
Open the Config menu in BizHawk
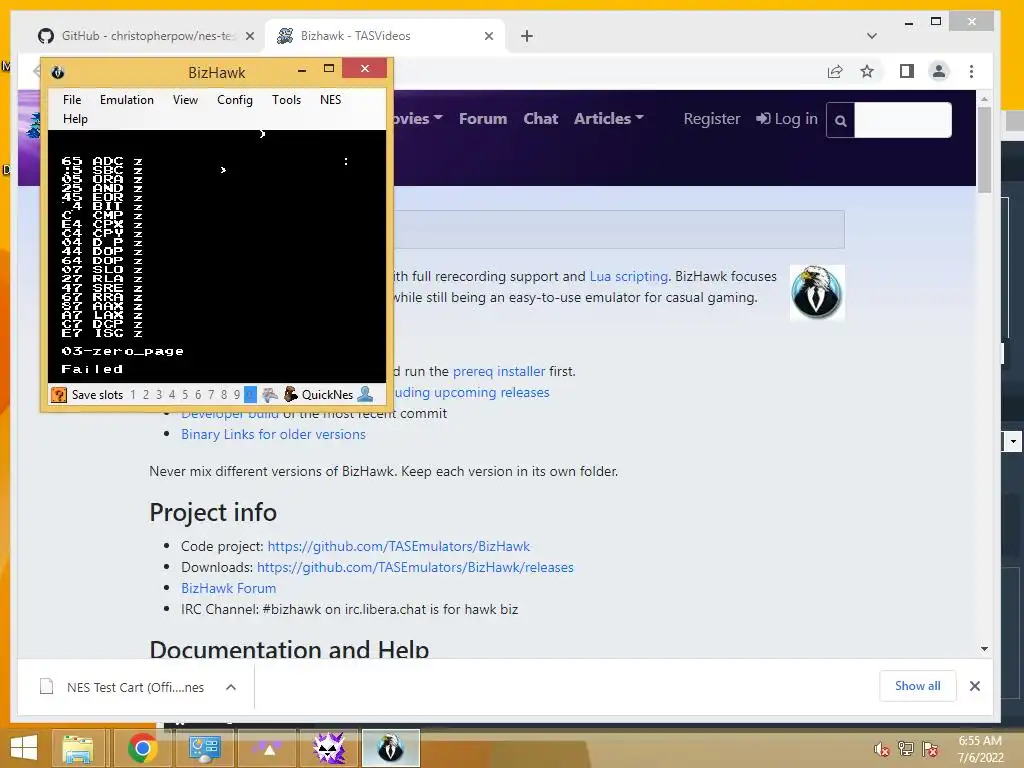(x=234, y=100)
